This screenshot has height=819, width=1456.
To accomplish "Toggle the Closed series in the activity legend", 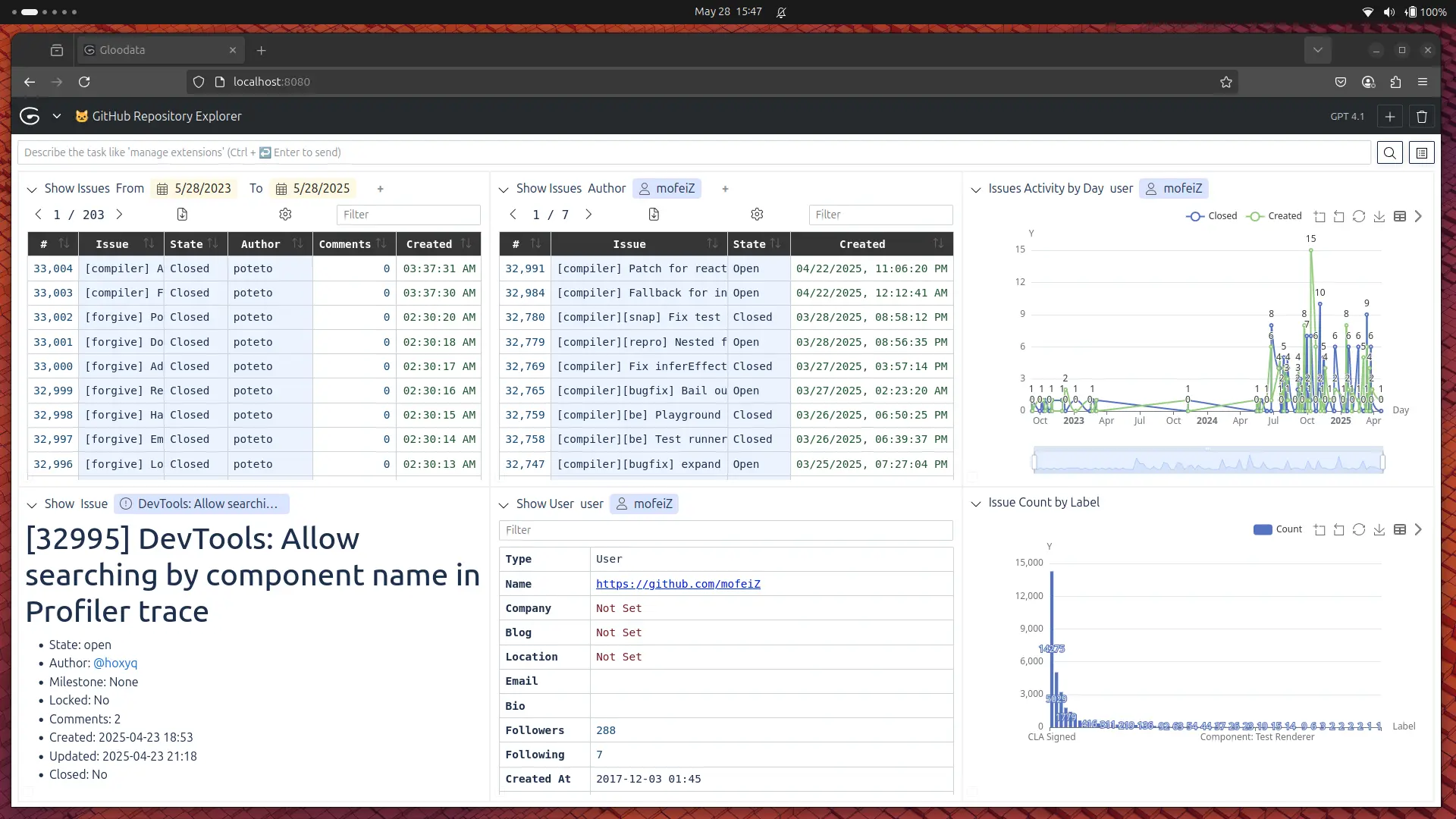I will (1212, 216).
